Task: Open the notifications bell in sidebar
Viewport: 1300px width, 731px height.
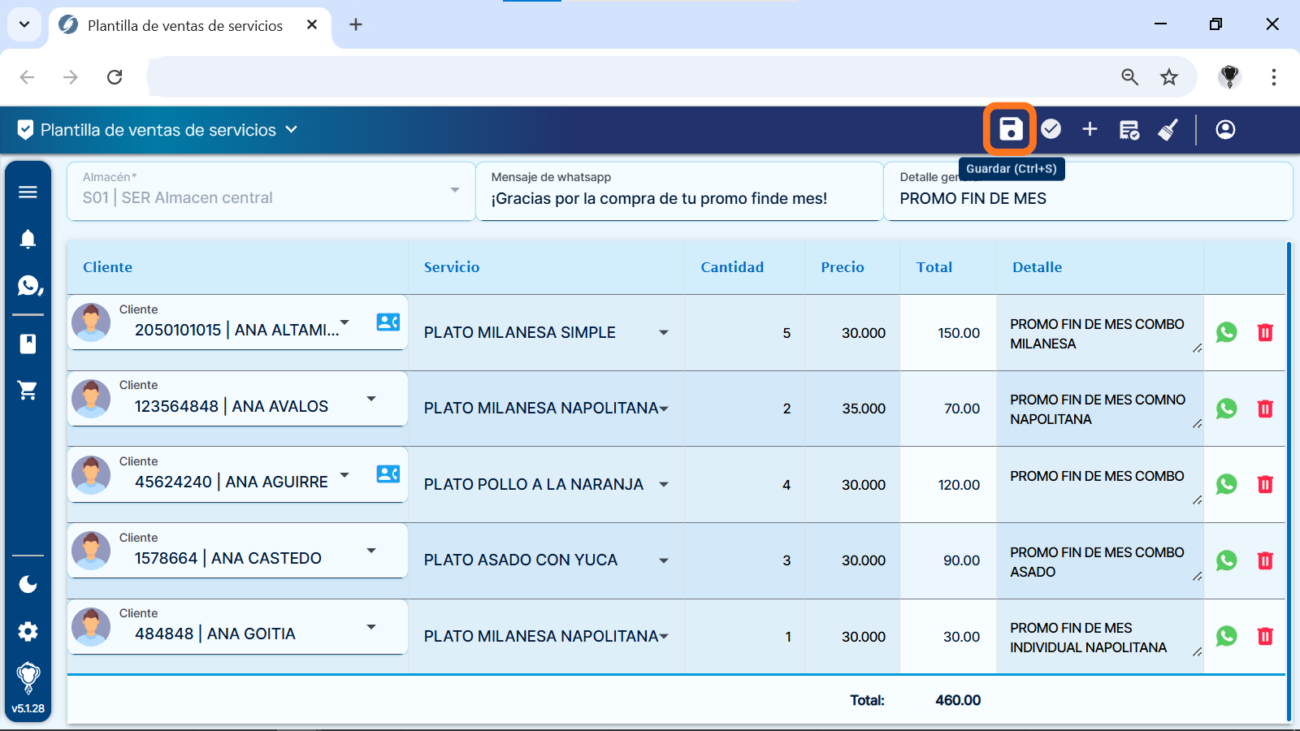Action: pos(28,239)
